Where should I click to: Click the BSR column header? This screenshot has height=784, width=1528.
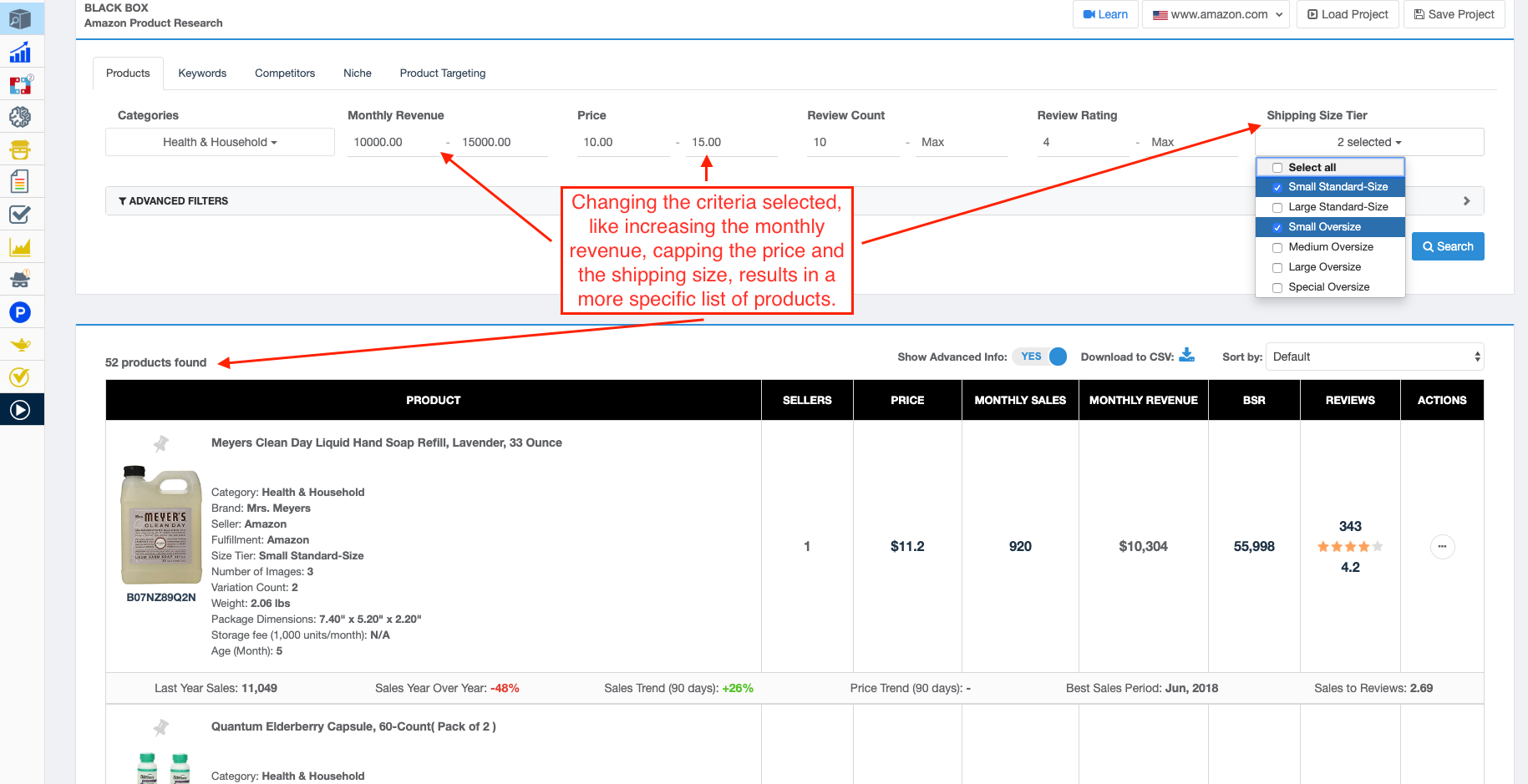(x=1254, y=400)
